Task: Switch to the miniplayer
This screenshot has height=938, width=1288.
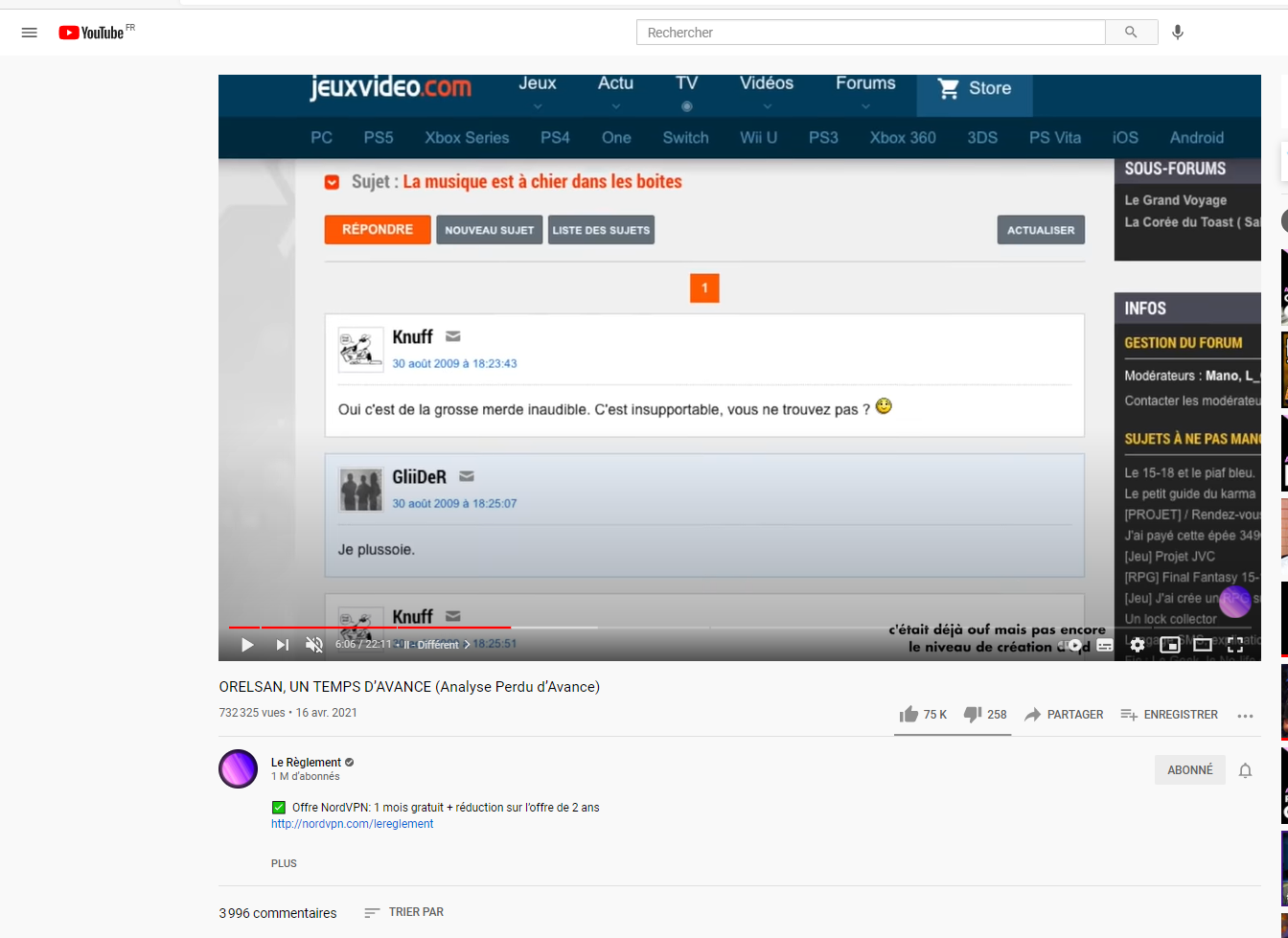Action: tap(1170, 645)
